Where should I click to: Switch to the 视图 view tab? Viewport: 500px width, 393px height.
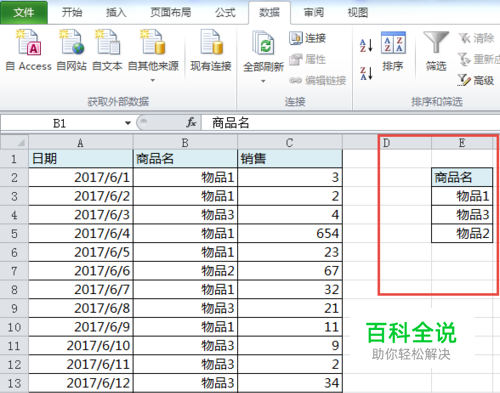click(358, 12)
